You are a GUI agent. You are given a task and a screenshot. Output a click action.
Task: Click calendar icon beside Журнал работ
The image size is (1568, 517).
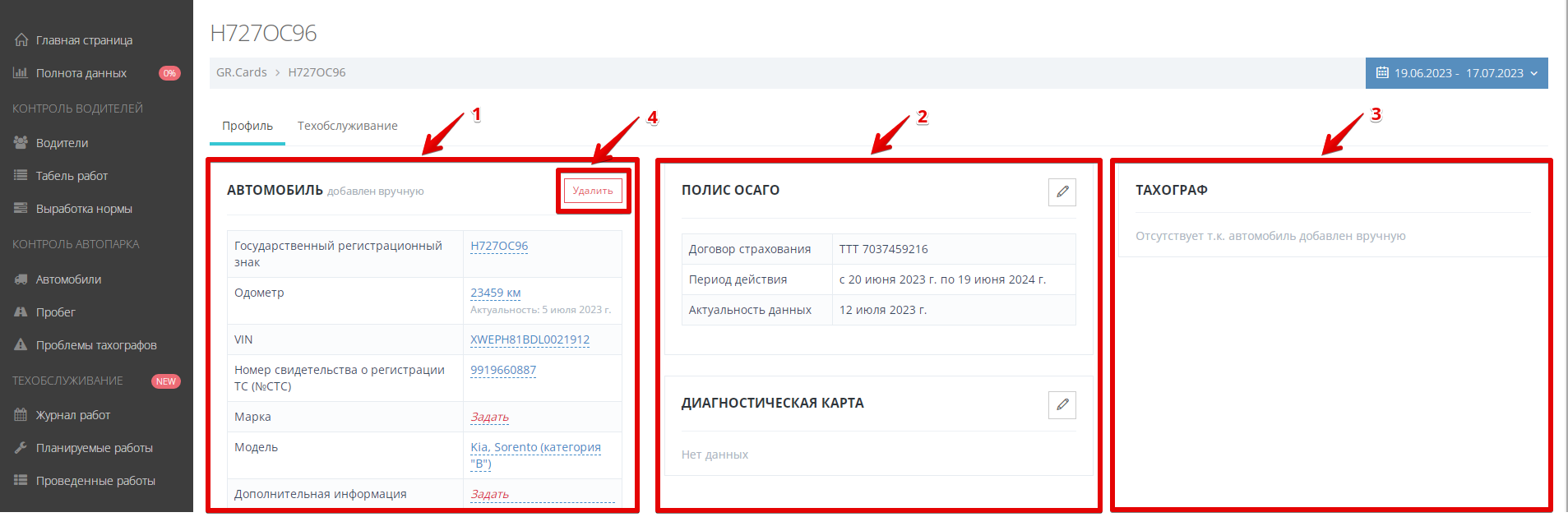pyautogui.click(x=21, y=415)
